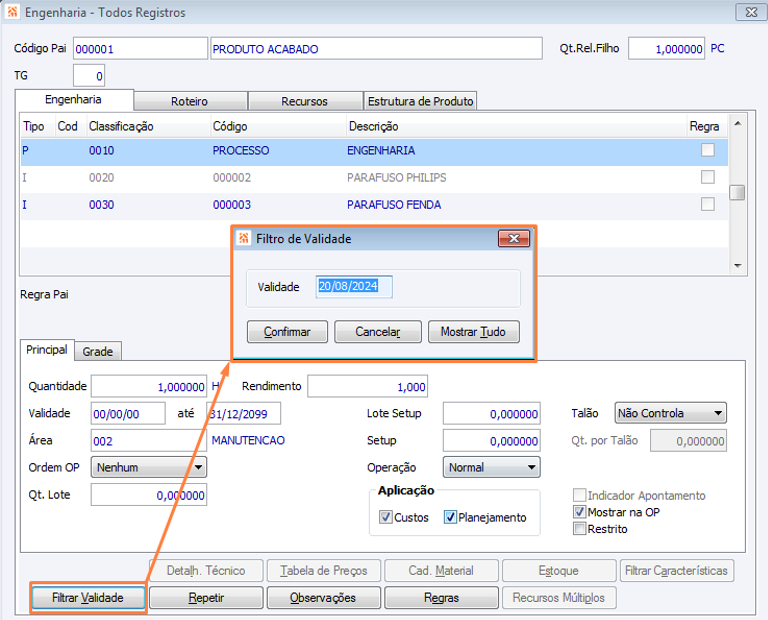
Task: Toggle Regra checkbox for PARAFUSO PHILIPS row
Action: coord(707,177)
